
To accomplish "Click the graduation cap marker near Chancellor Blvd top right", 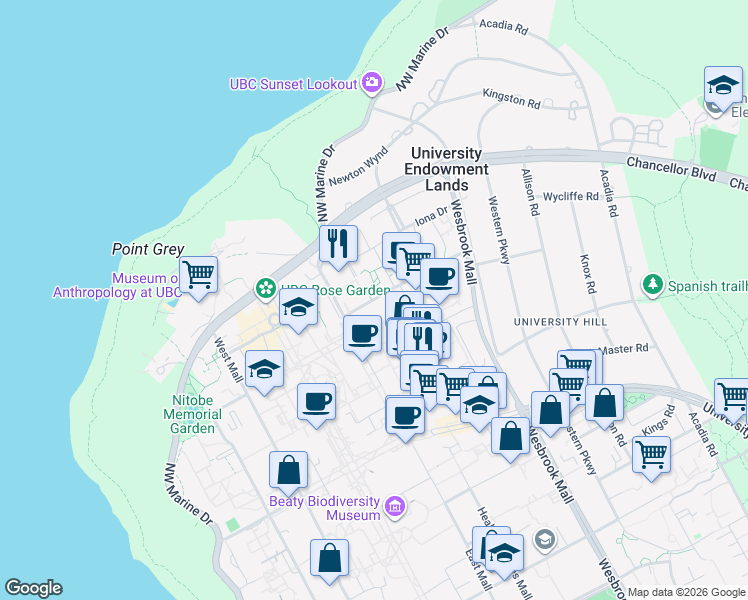I will (x=723, y=86).
